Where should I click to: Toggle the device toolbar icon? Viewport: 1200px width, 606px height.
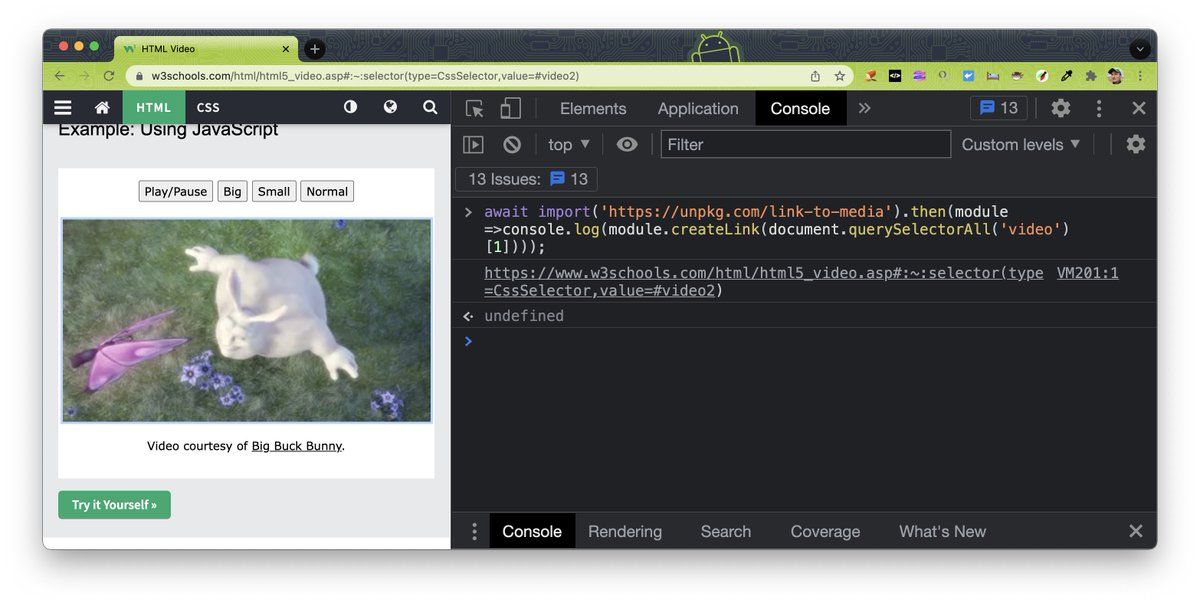click(x=510, y=108)
